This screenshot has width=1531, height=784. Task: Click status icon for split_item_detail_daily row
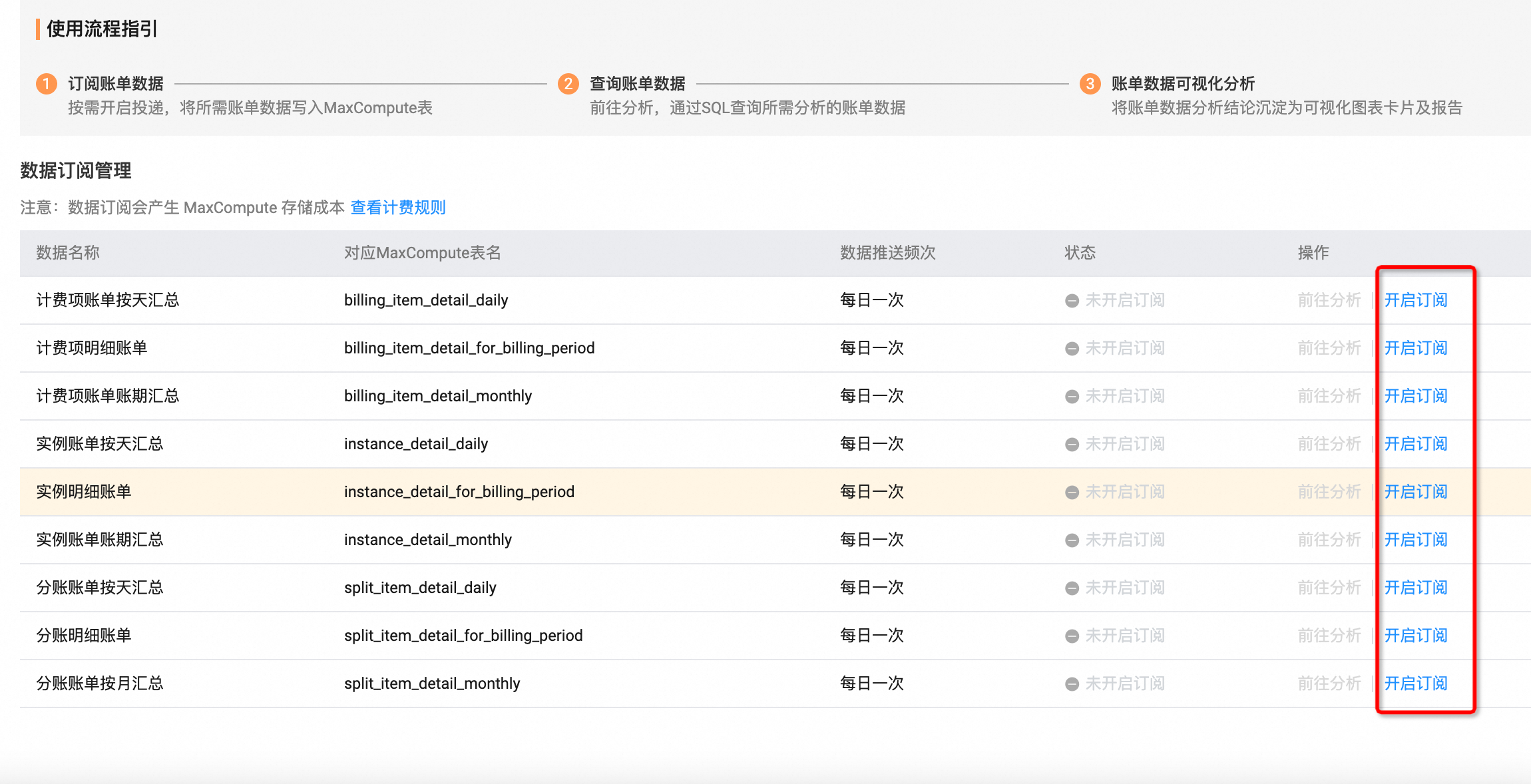coord(1072,588)
